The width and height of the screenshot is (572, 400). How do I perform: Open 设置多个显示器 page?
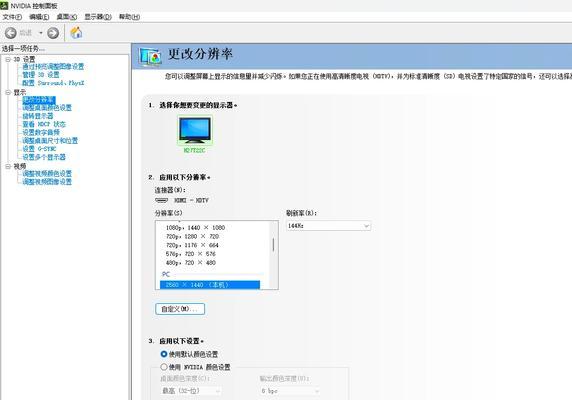pyautogui.click(x=44, y=157)
